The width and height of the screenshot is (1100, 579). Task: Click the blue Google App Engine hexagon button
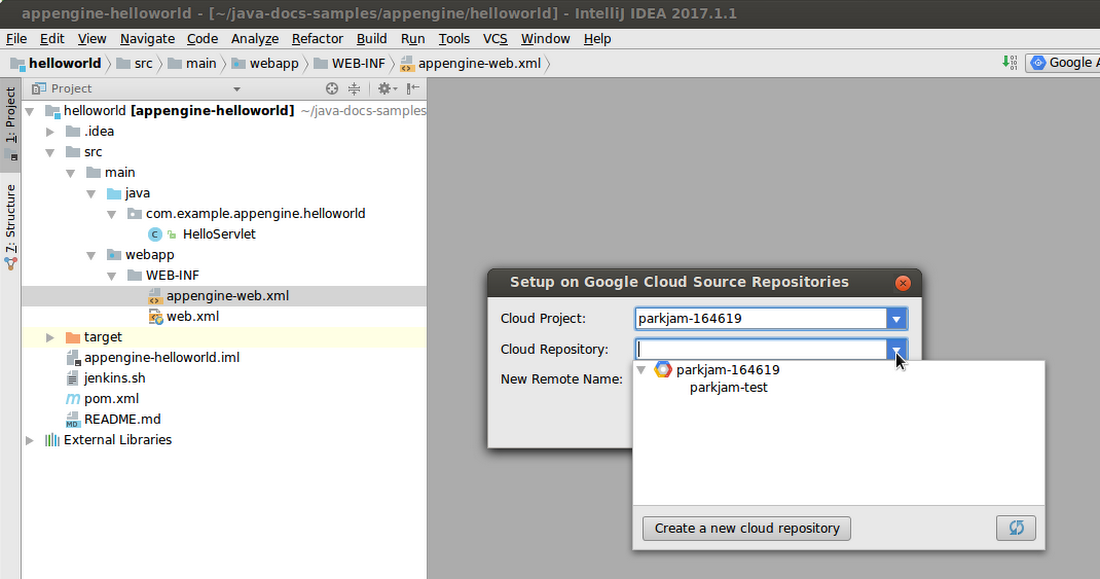tap(1038, 62)
